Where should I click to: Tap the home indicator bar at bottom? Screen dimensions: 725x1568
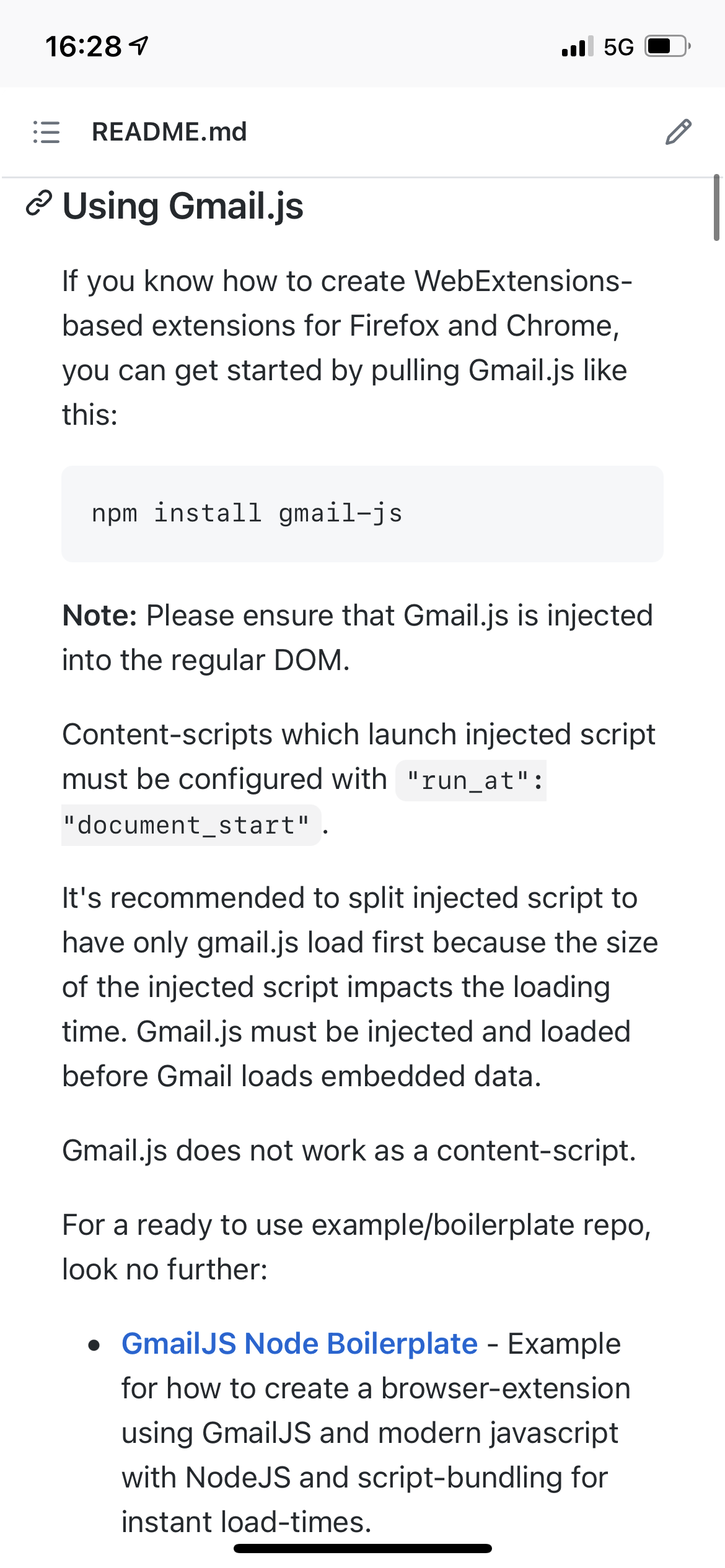click(x=362, y=1547)
